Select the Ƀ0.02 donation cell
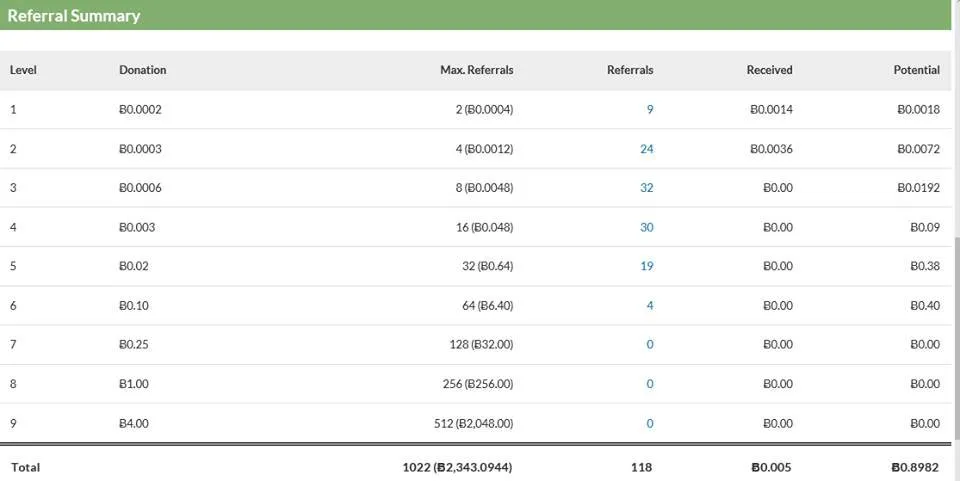960x481 pixels. 133,266
